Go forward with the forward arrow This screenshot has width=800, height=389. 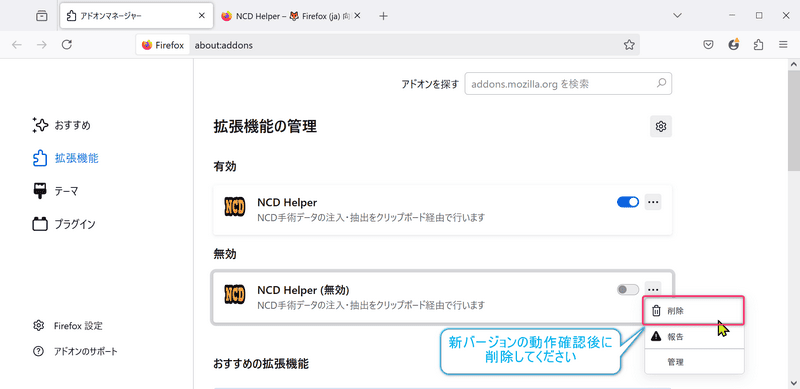[x=42, y=45]
